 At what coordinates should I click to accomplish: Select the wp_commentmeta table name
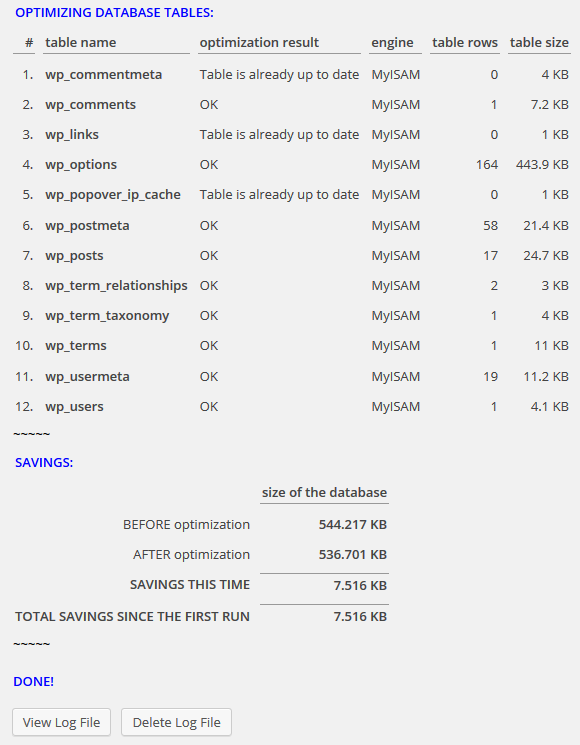pos(104,75)
